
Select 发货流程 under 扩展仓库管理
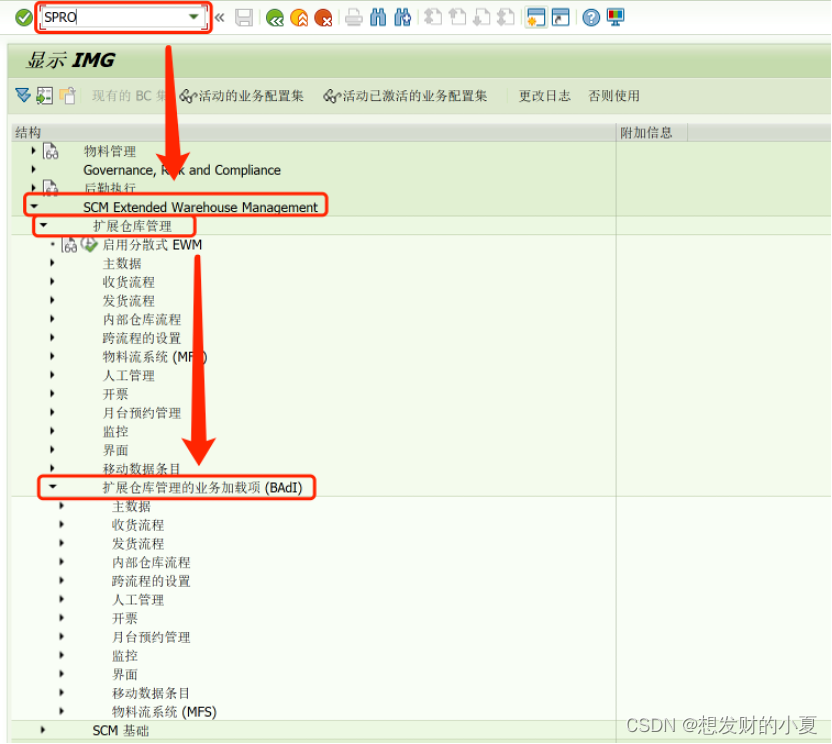tap(129, 301)
